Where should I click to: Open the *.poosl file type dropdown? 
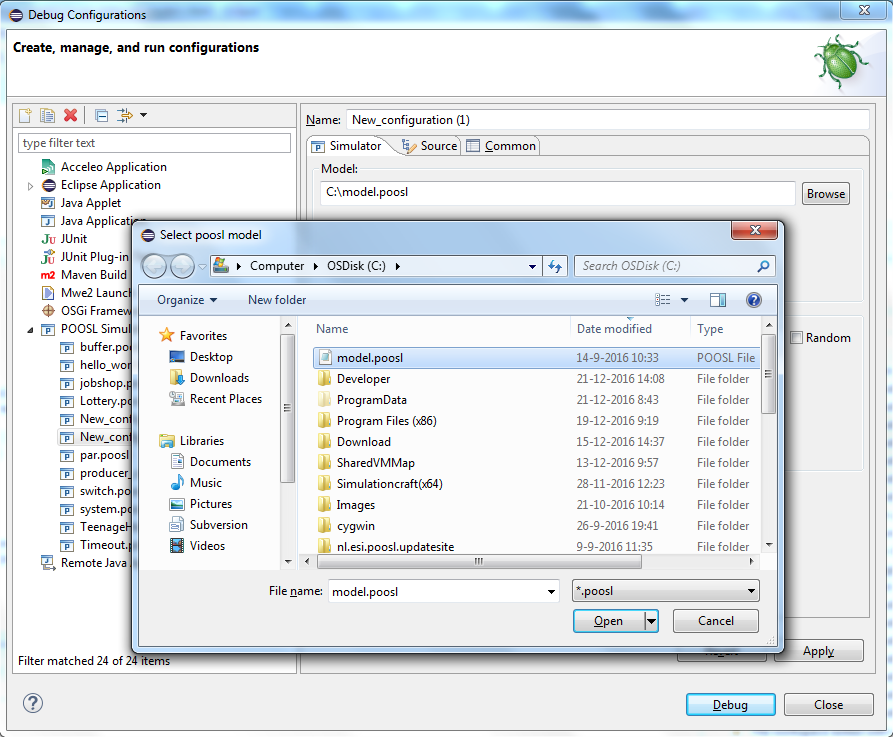(665, 591)
